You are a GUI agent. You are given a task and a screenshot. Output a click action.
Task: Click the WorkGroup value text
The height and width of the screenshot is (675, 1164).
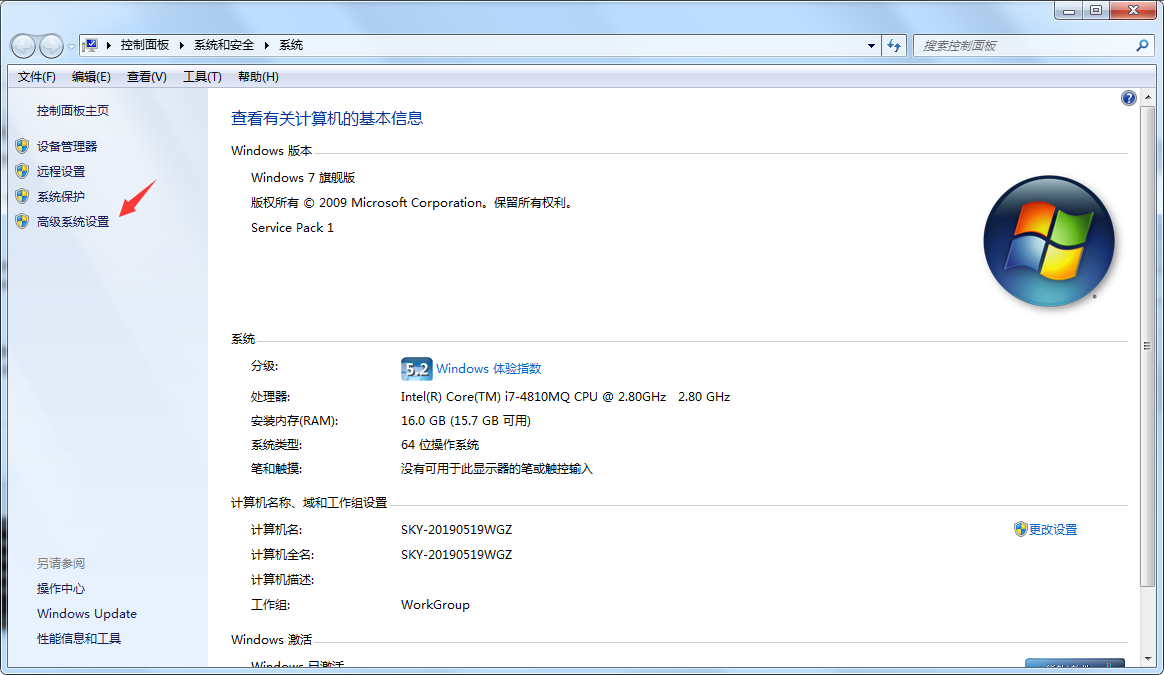pos(435,604)
